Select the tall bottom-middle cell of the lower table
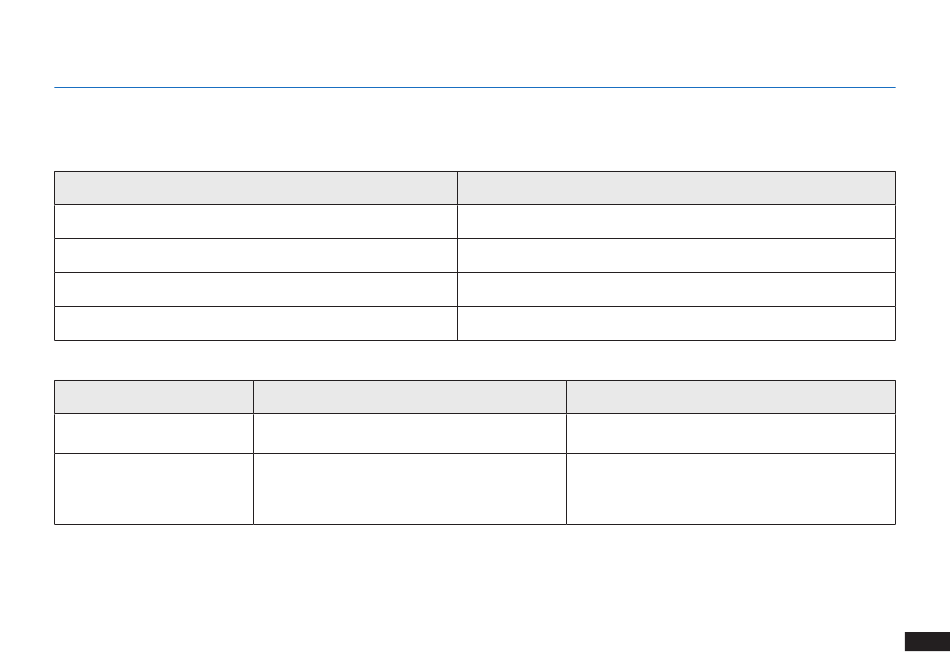The image size is (950, 670). point(410,489)
